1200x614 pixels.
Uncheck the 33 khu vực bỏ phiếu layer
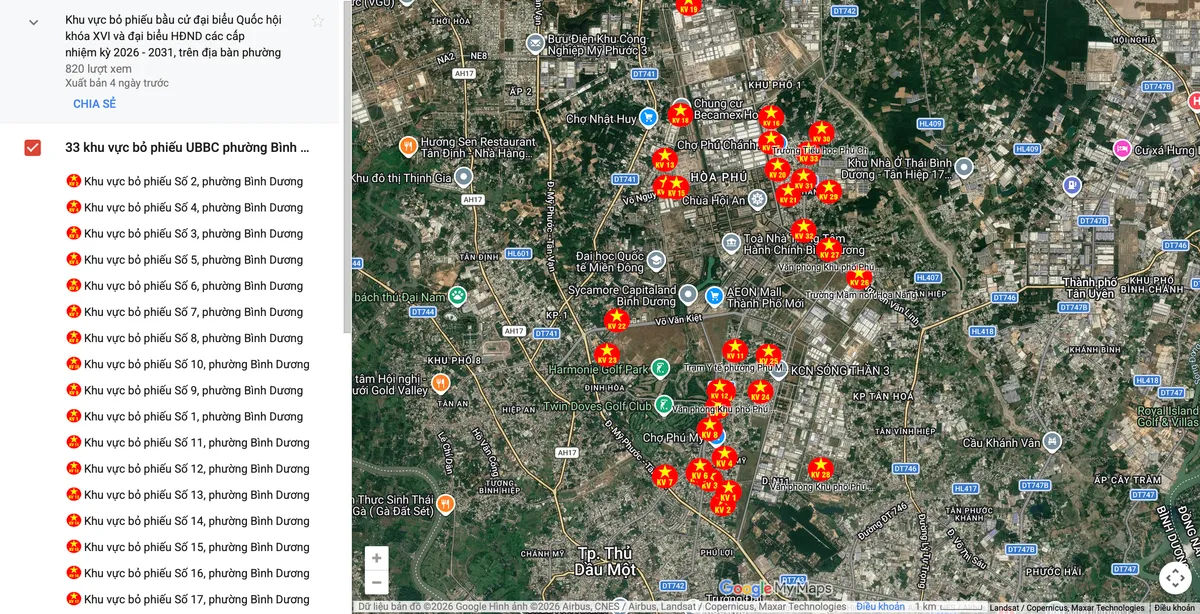coord(33,148)
